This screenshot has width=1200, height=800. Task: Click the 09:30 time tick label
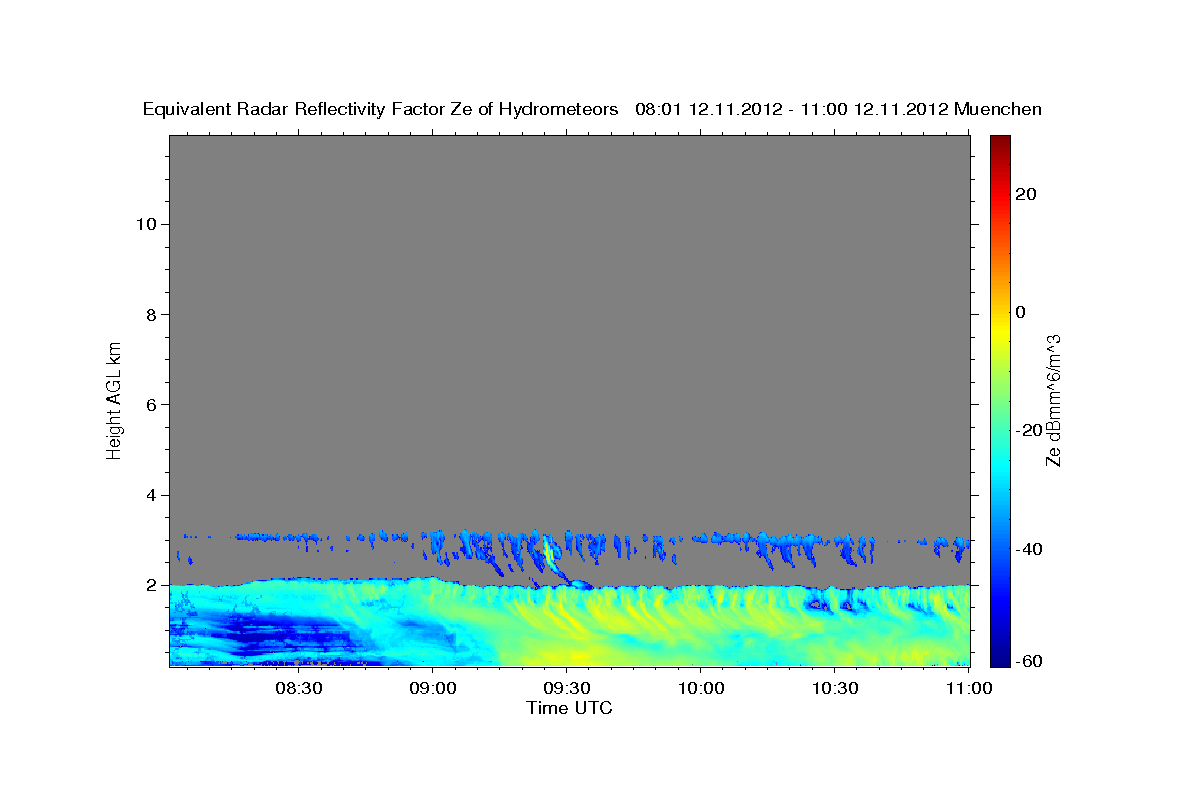click(x=567, y=688)
